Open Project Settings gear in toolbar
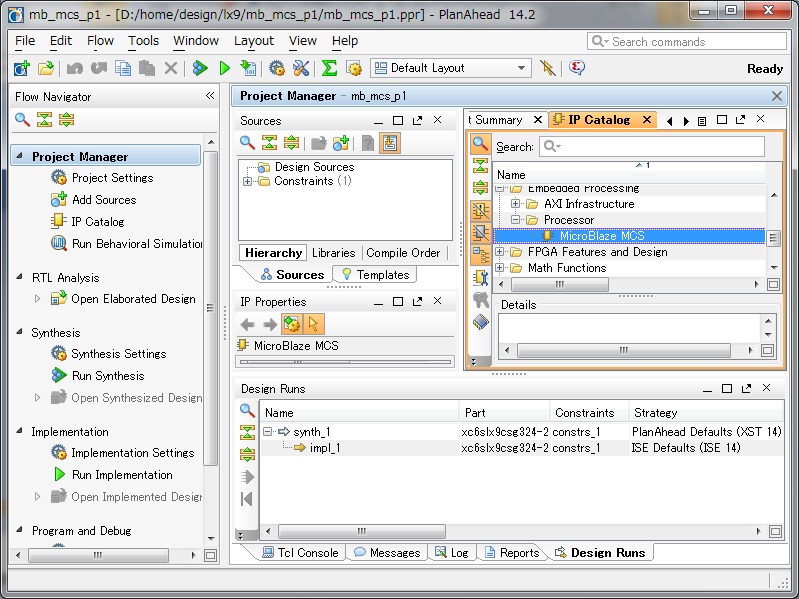The height and width of the screenshot is (599, 799). (277, 68)
